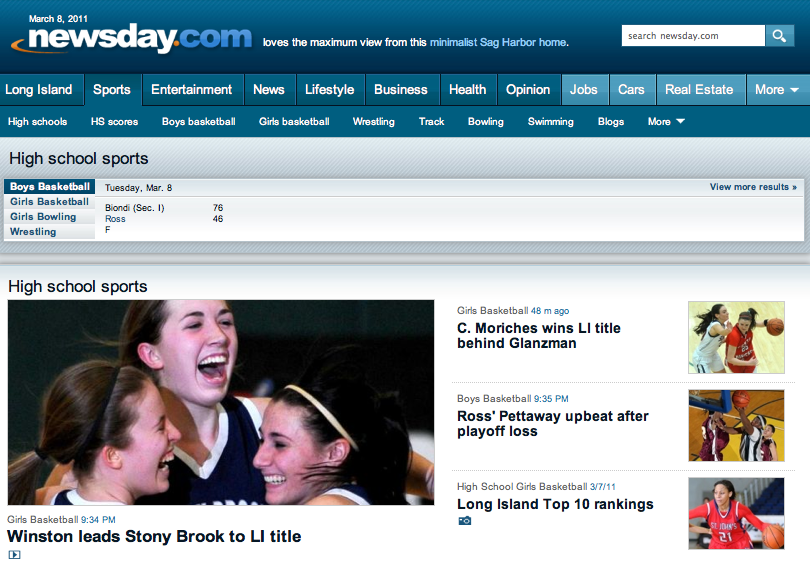Image resolution: width=810 pixels, height=568 pixels.
Task: Click the search magnifying glass button
Action: (x=780, y=36)
